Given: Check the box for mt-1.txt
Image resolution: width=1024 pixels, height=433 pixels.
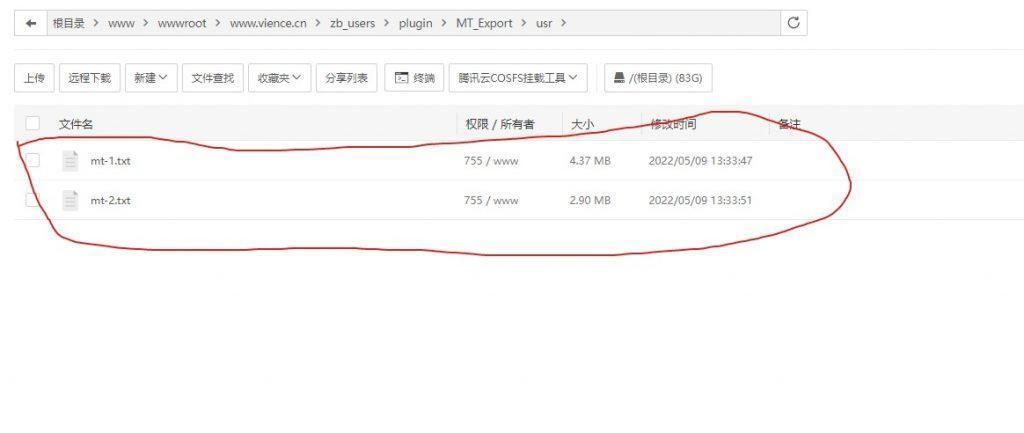Looking at the screenshot, I should point(33,161).
